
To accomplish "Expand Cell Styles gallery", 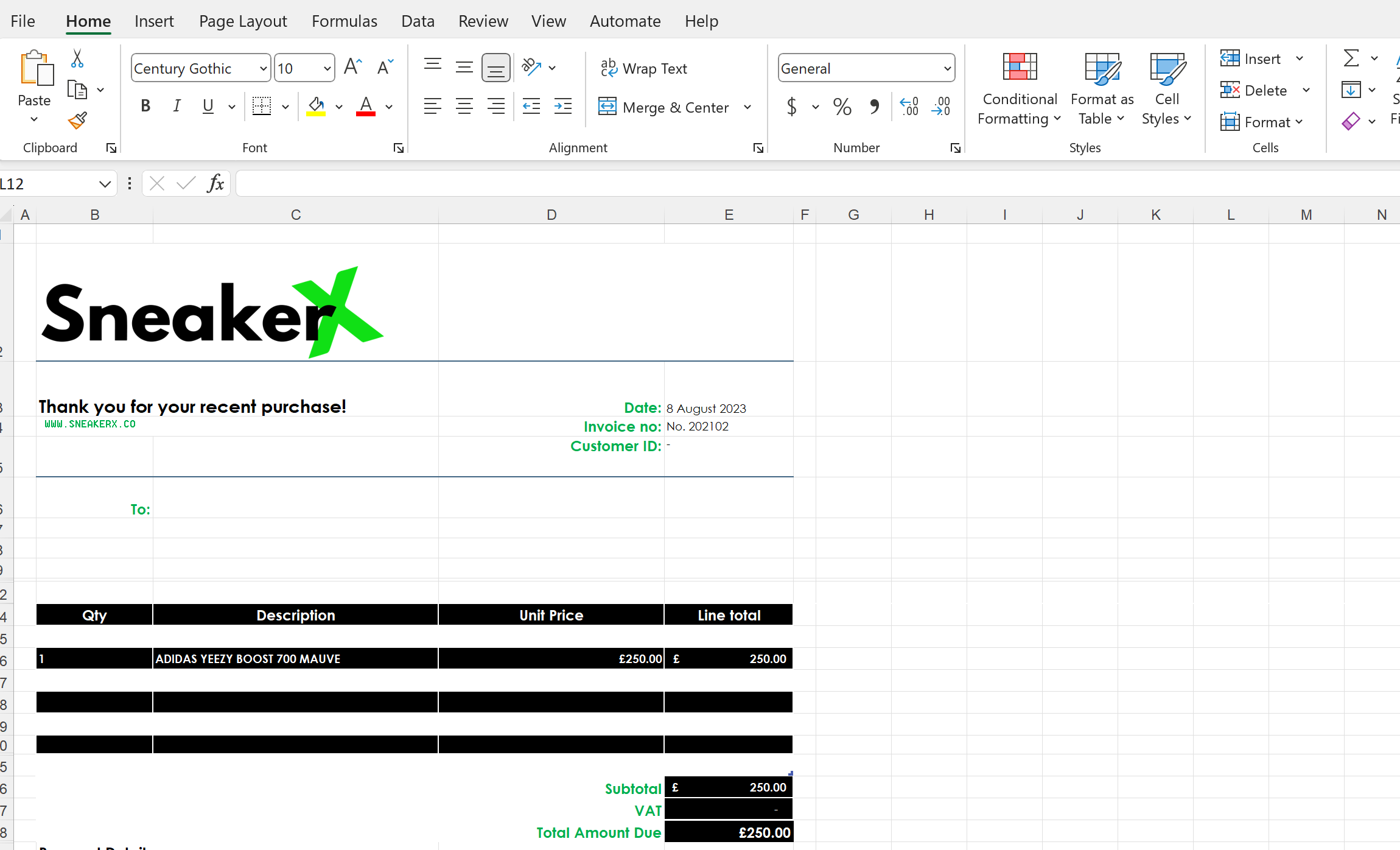I will tap(1167, 89).
